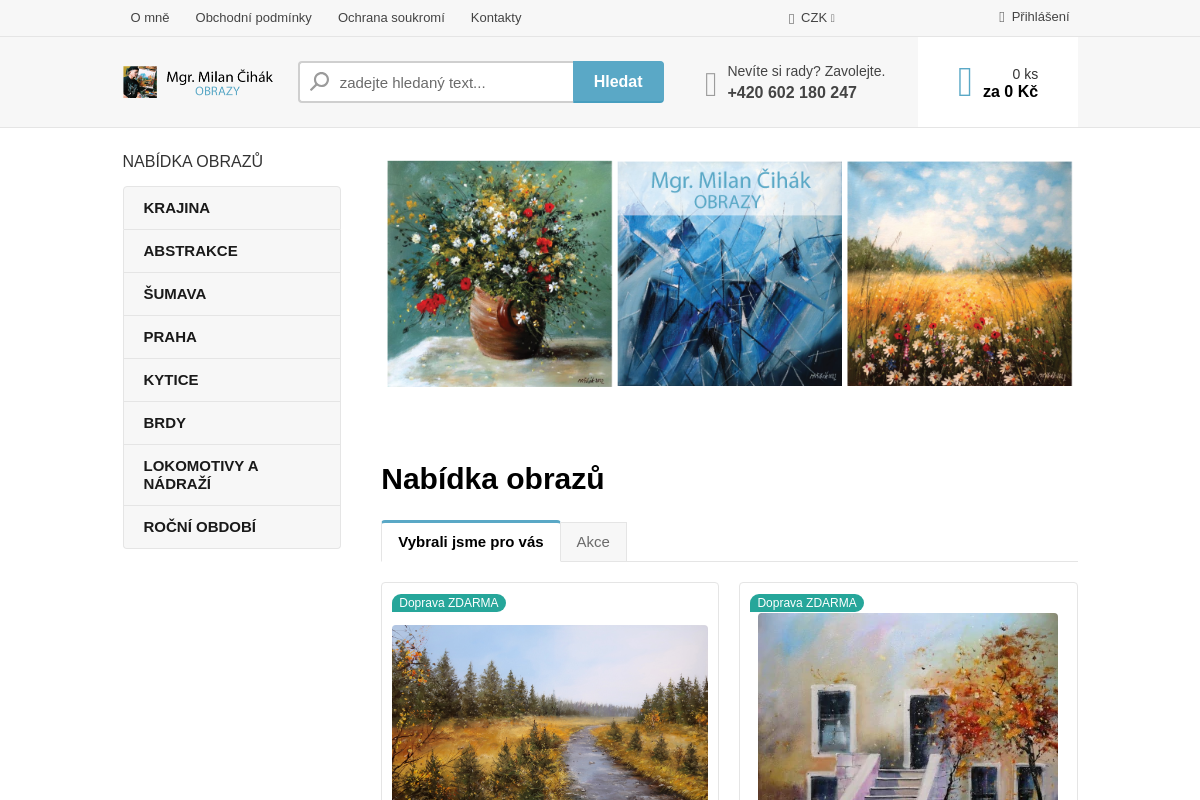Image resolution: width=1200 pixels, height=800 pixels.
Task: Select the KRAJINA category
Action: (x=177, y=208)
